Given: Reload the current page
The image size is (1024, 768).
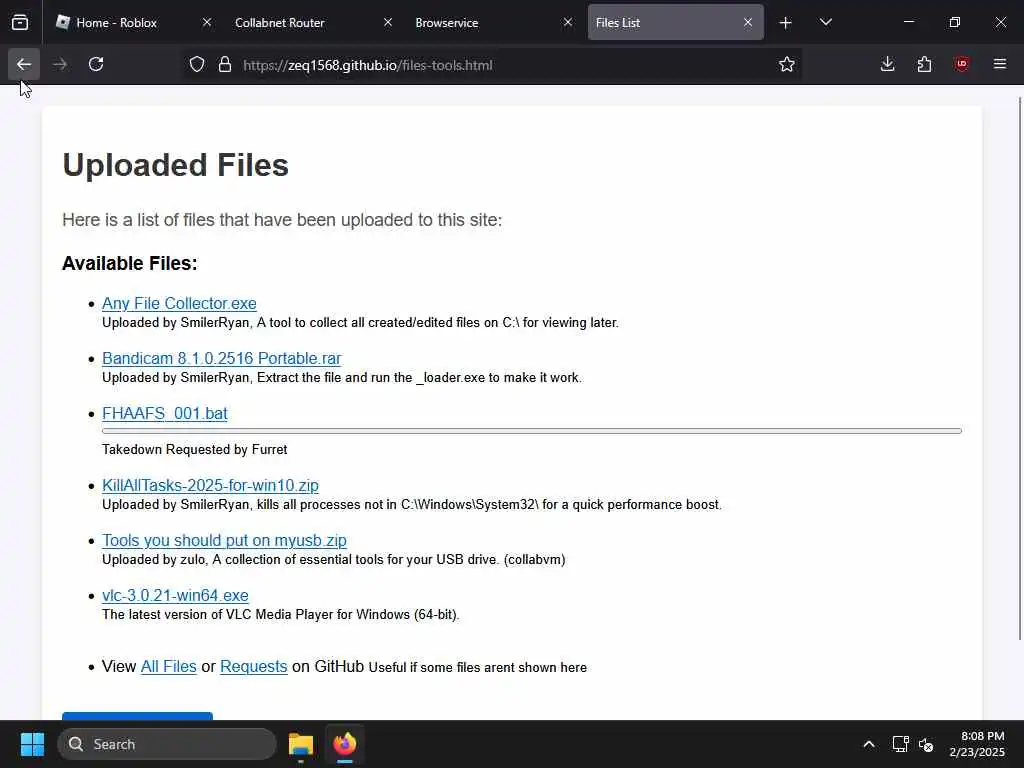Looking at the screenshot, I should 96,64.
